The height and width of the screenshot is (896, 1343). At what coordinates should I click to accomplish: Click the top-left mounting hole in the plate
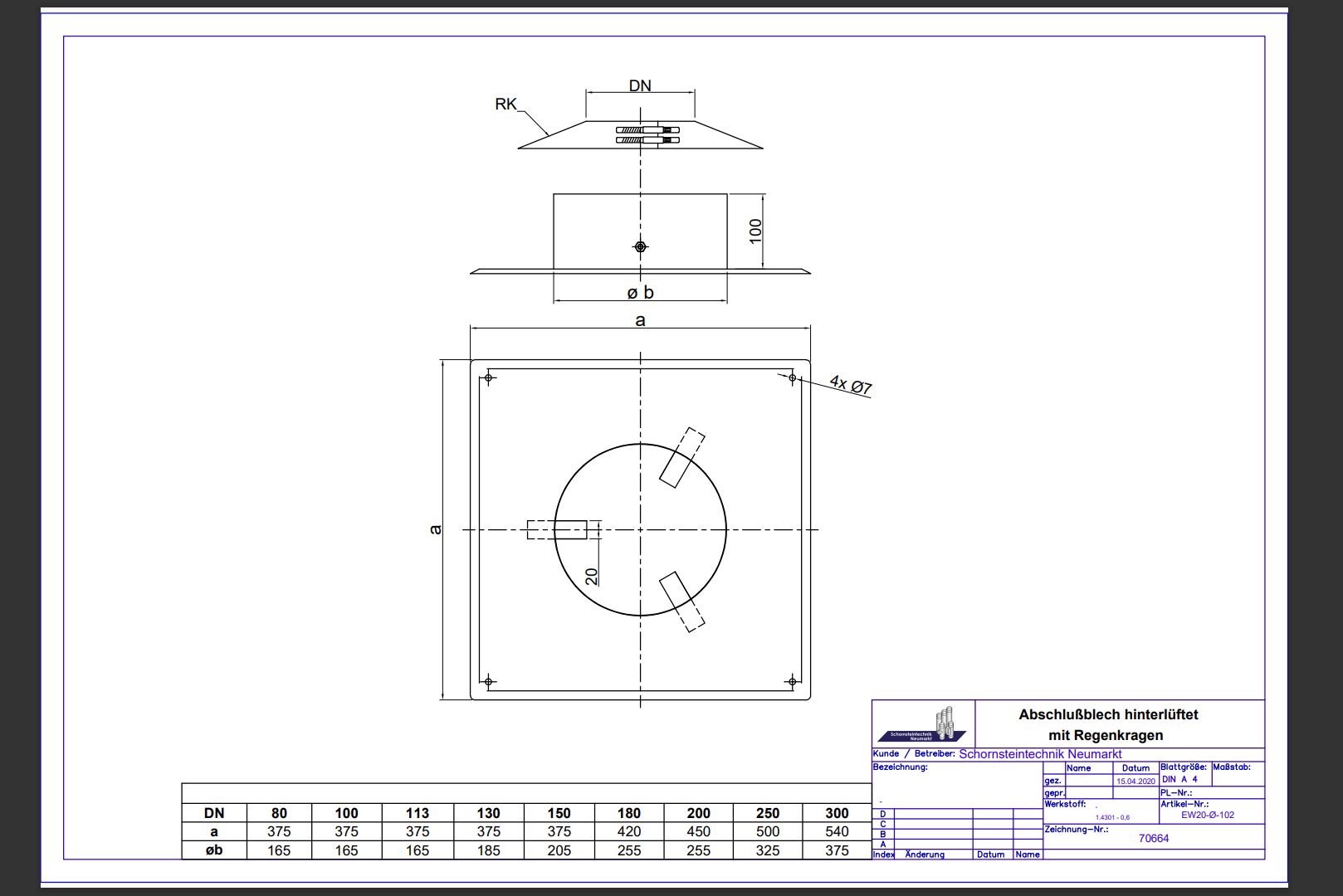[x=489, y=378]
